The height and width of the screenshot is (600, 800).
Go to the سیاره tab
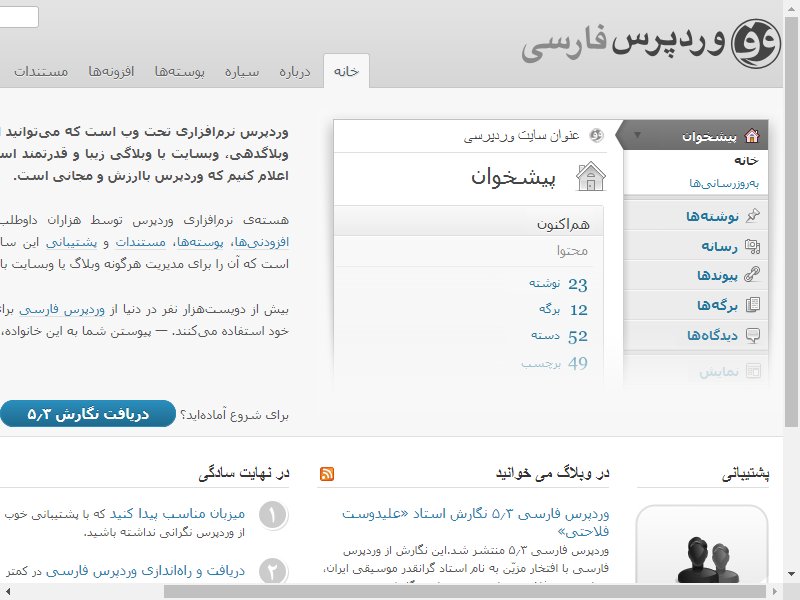(x=242, y=71)
